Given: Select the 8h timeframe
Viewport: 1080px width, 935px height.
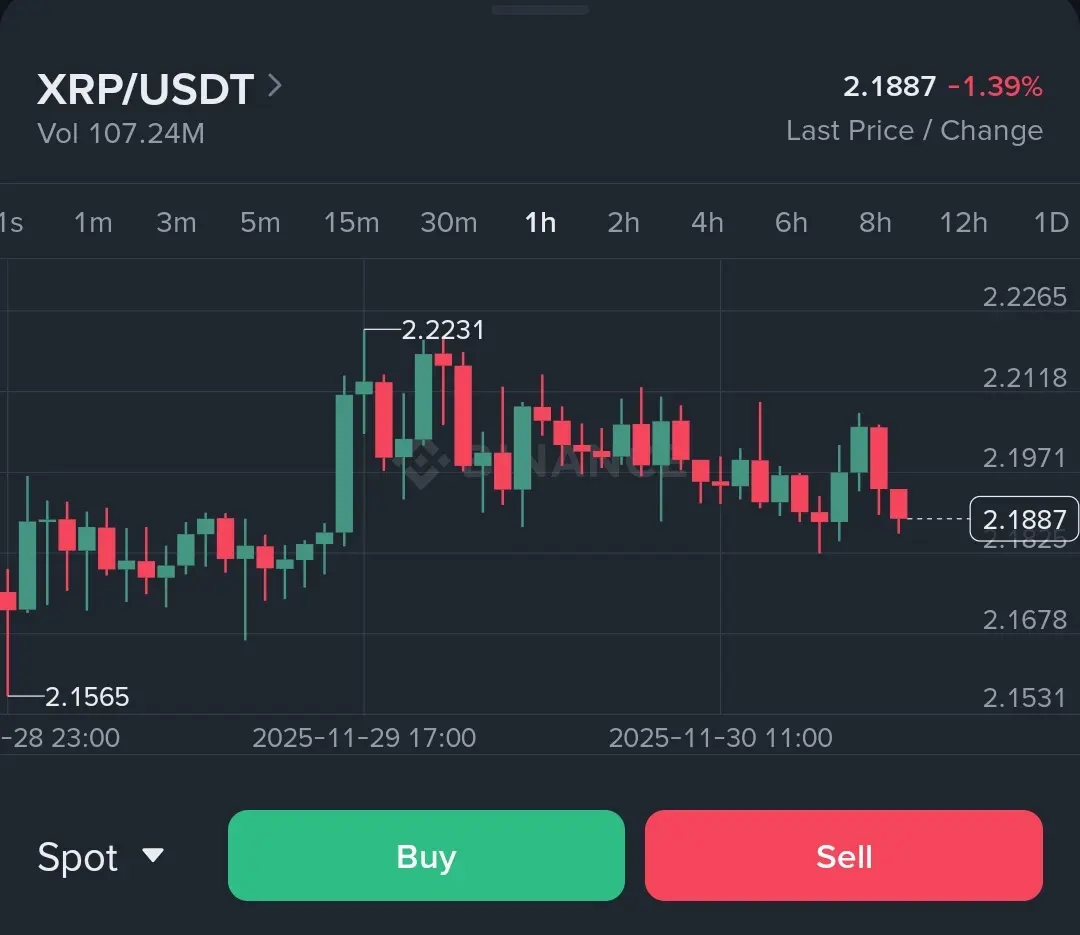Looking at the screenshot, I should tap(875, 222).
